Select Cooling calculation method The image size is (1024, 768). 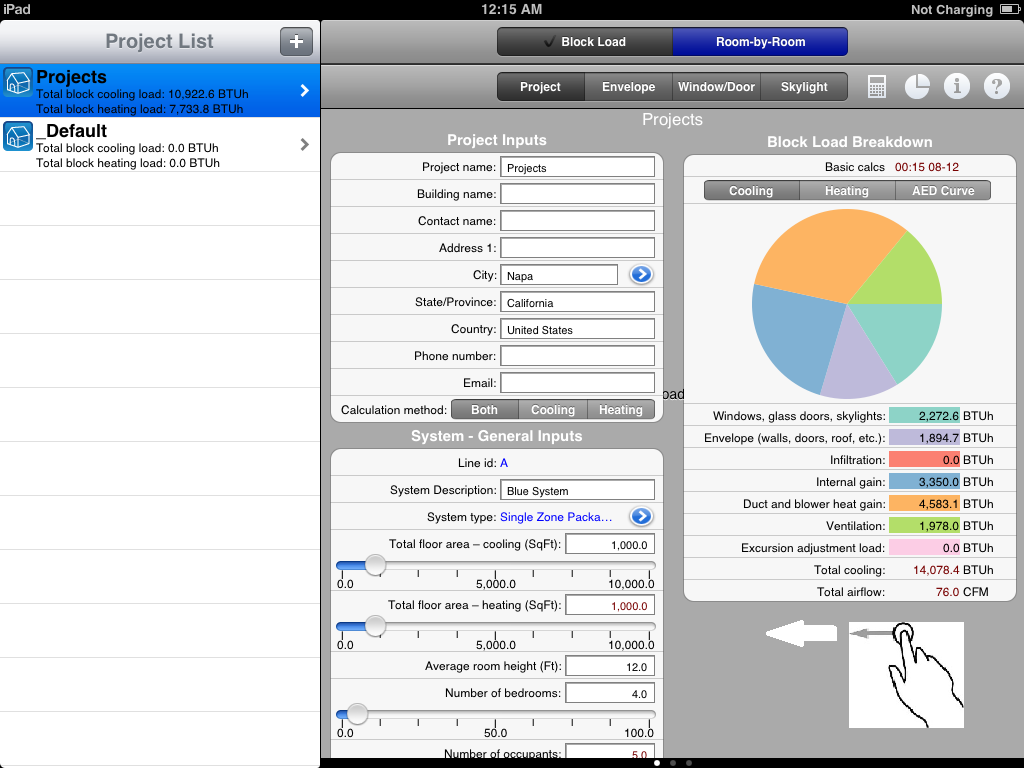point(552,409)
